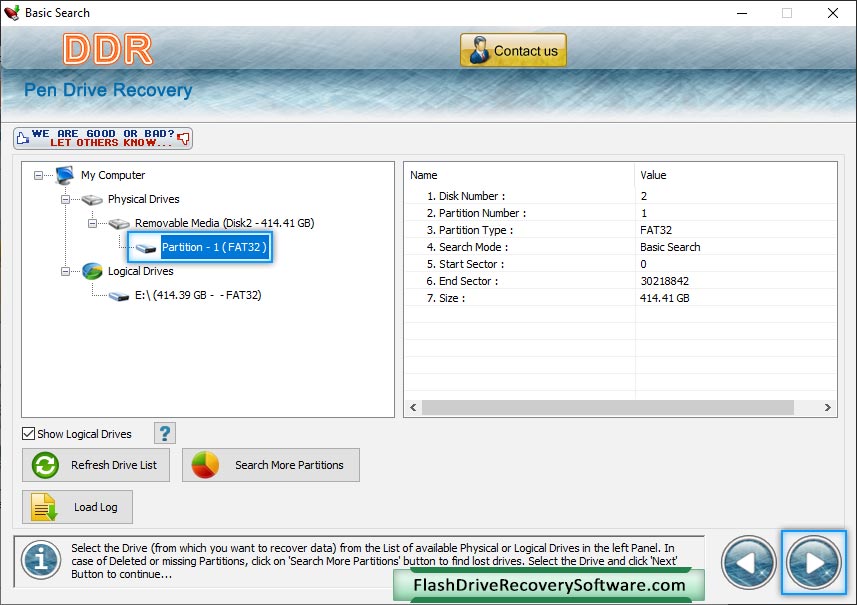Click the Pen Drive Recovery heading
Screen dimensions: 857x605
pyautogui.click(x=108, y=90)
